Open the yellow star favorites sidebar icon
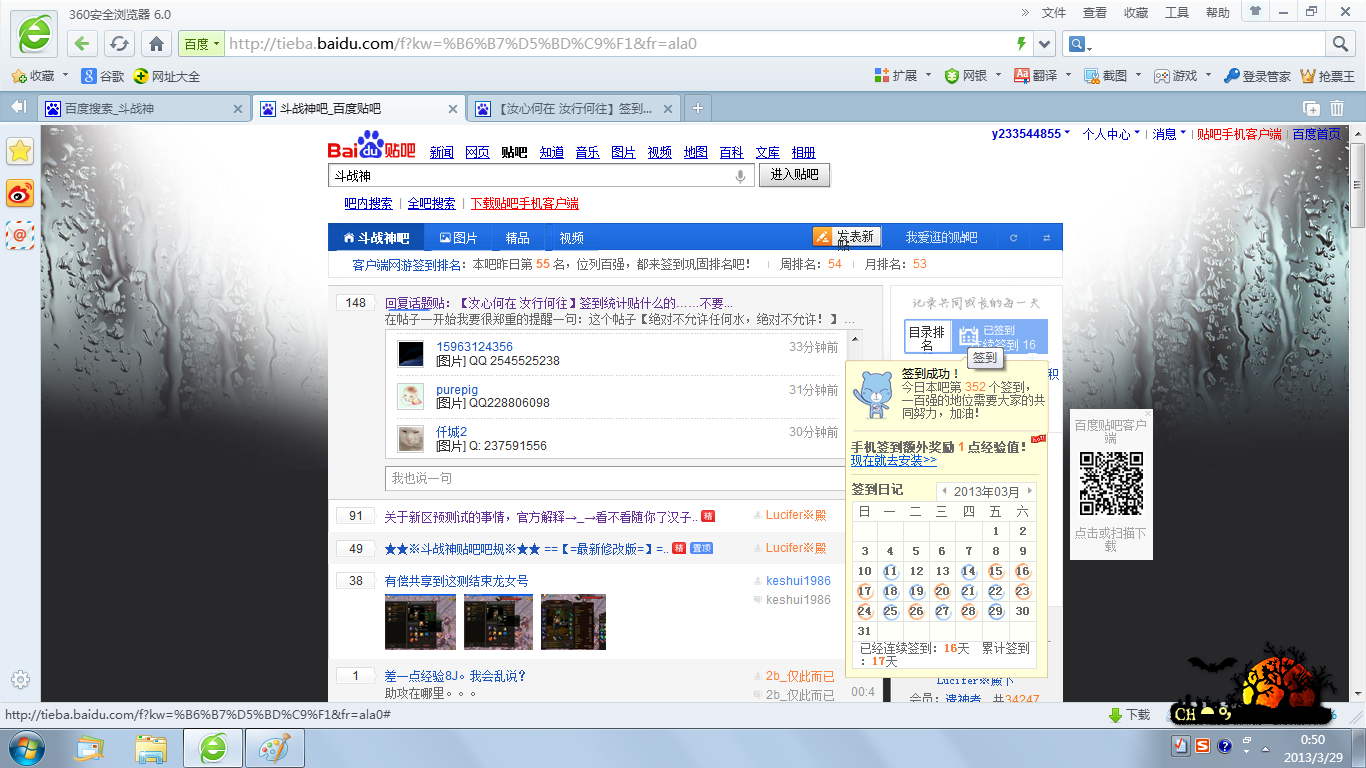Image resolution: width=1366 pixels, height=768 pixels. pyautogui.click(x=20, y=151)
